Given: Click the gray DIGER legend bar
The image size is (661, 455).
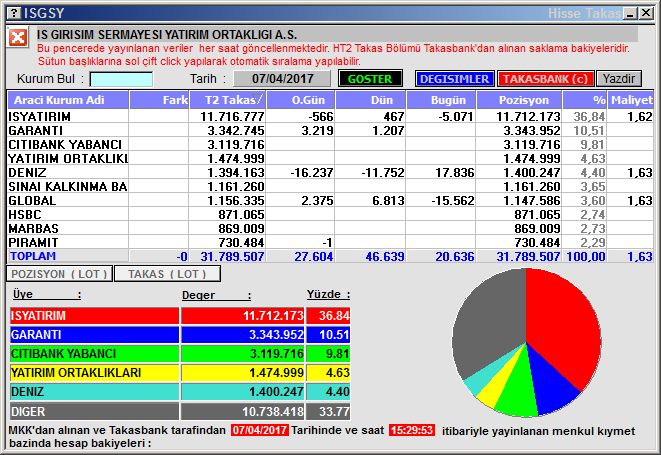Looking at the screenshot, I should click(94, 411).
